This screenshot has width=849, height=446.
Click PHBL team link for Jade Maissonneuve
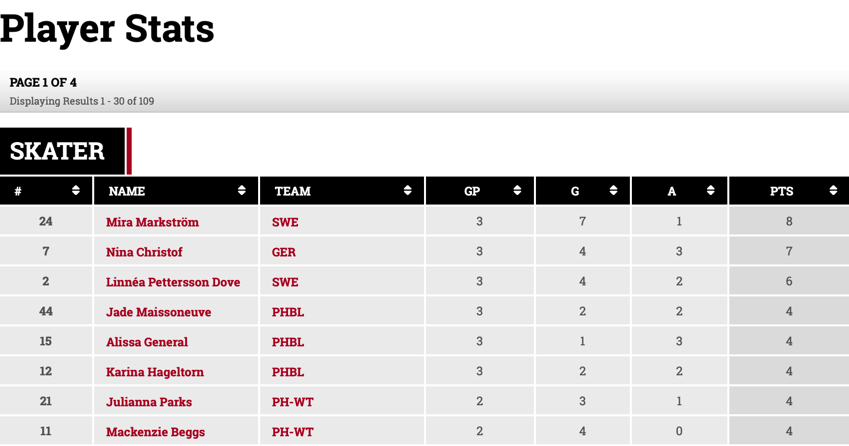pyautogui.click(x=288, y=312)
